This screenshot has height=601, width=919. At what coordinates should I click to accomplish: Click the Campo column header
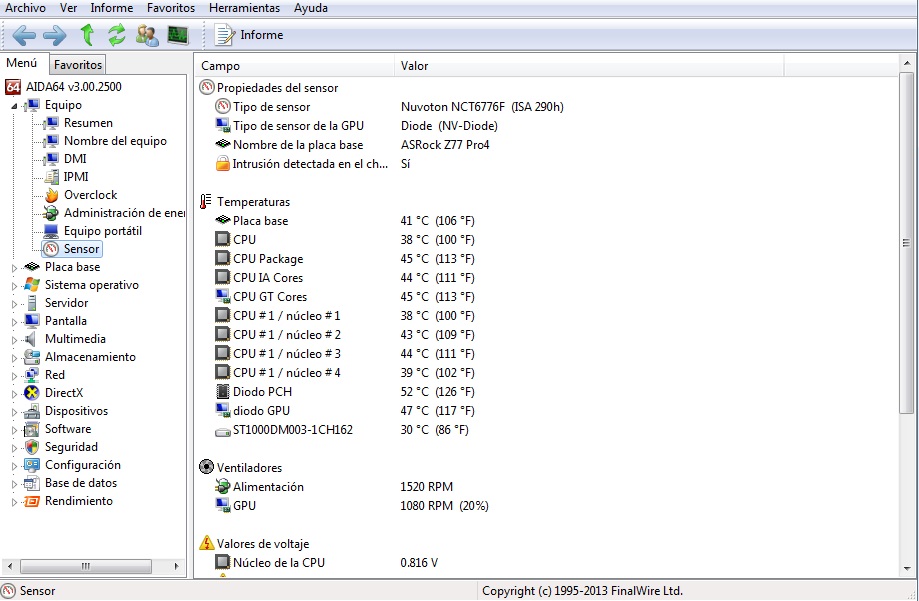point(295,66)
